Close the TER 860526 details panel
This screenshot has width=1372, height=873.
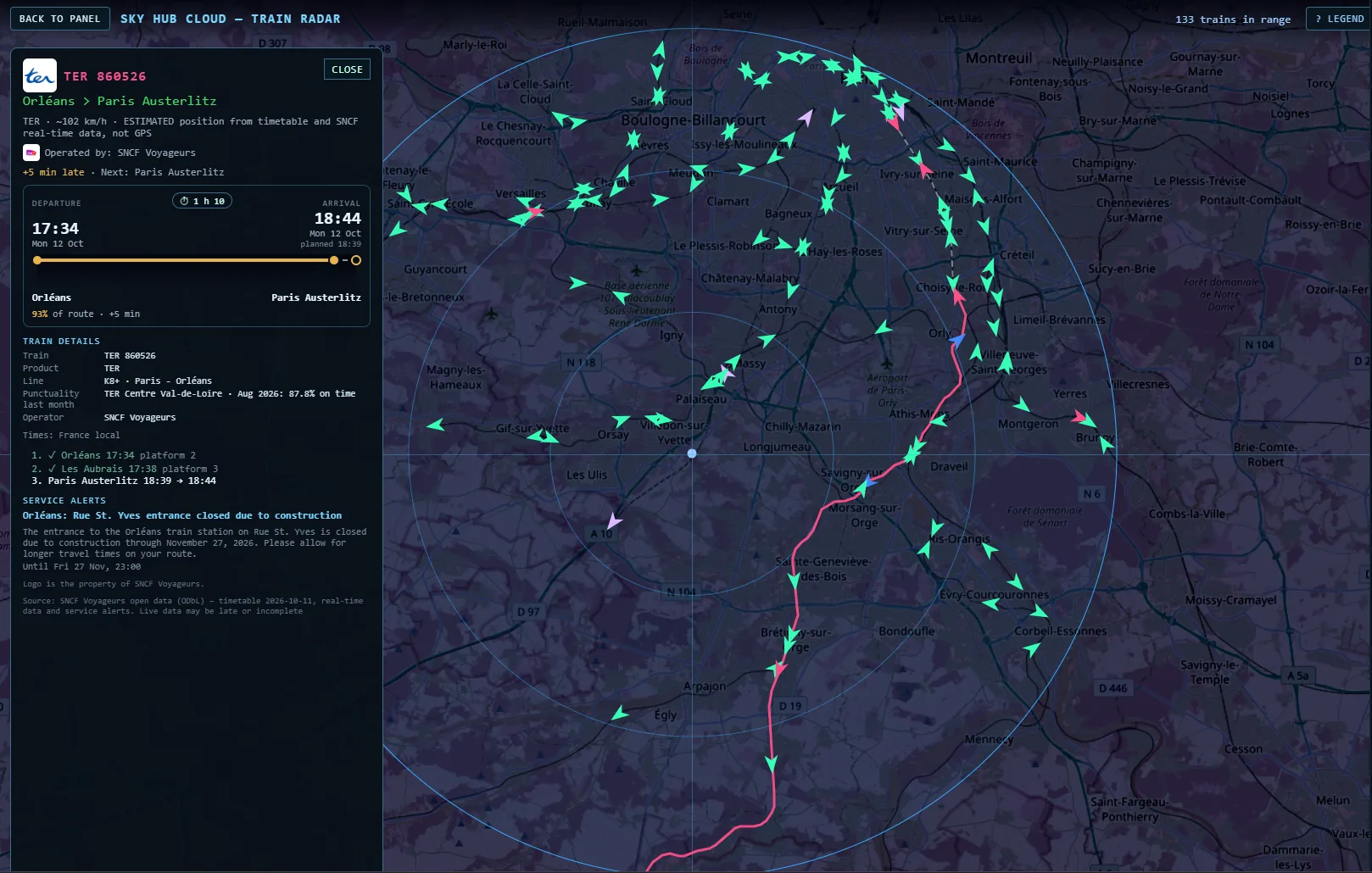[347, 70]
